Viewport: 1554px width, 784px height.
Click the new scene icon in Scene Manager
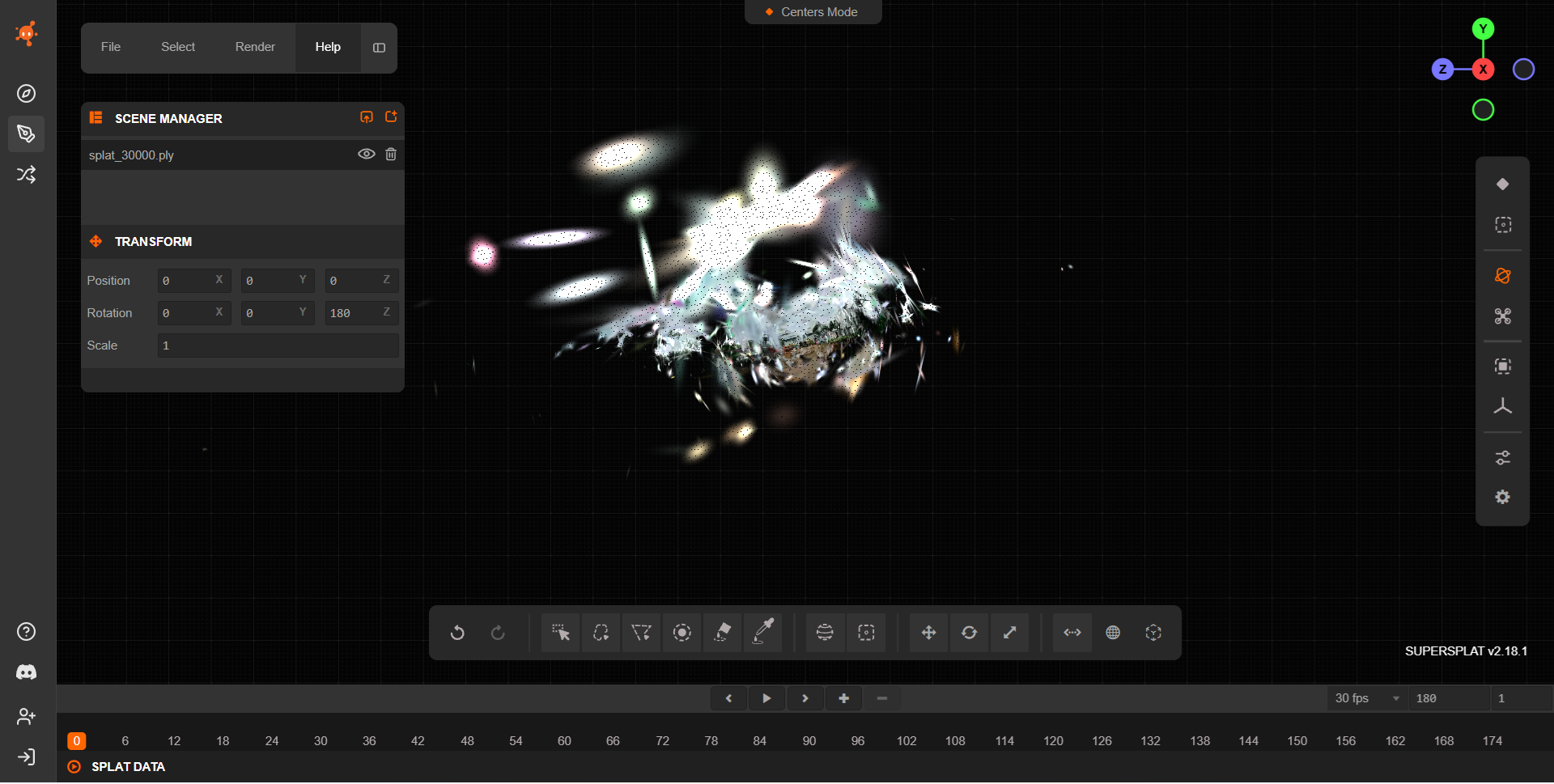pos(391,117)
